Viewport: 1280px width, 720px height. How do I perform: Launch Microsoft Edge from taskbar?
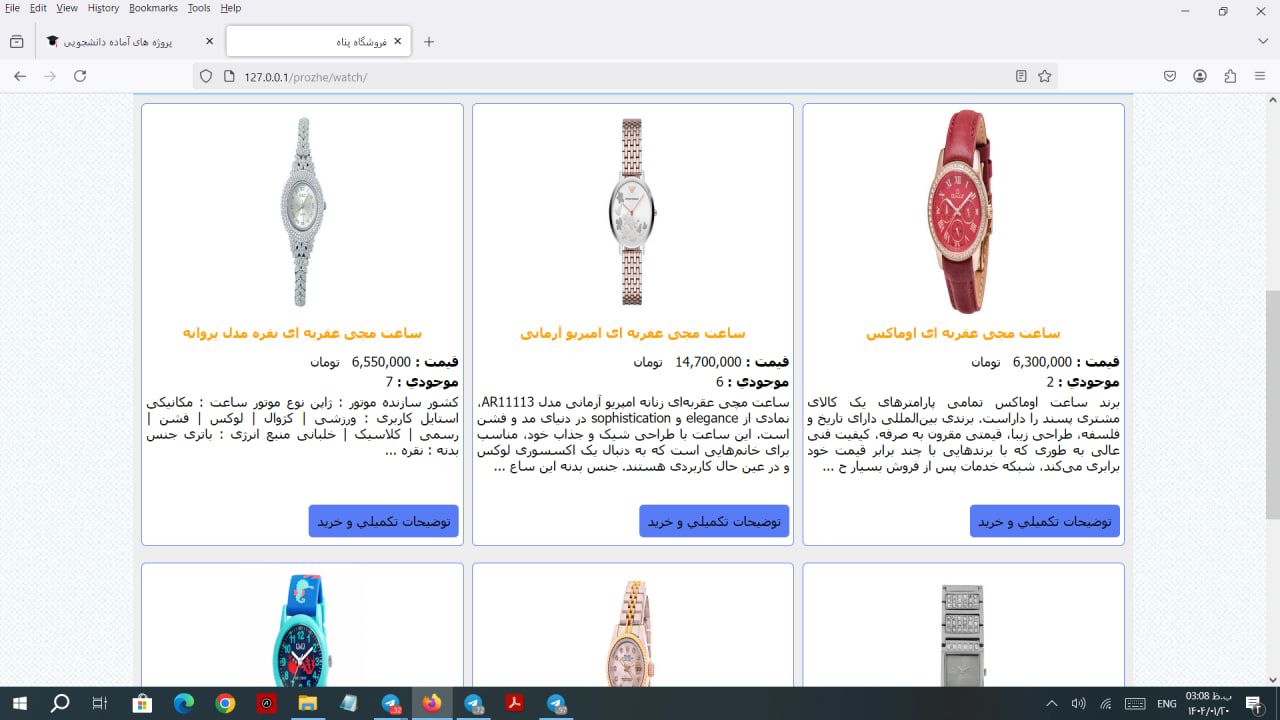click(x=183, y=704)
